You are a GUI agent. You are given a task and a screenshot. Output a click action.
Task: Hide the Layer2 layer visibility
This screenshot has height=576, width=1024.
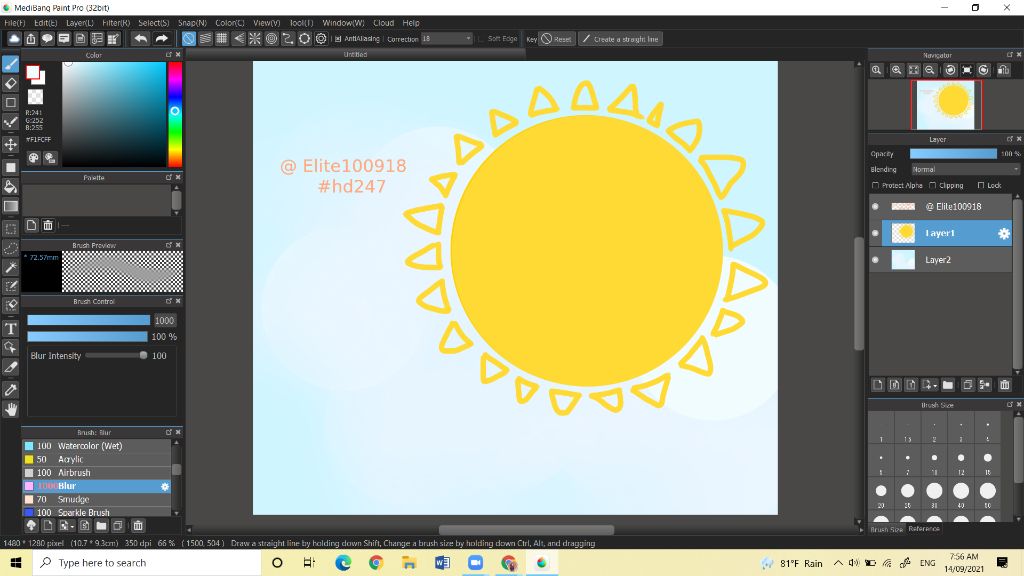pos(876,260)
